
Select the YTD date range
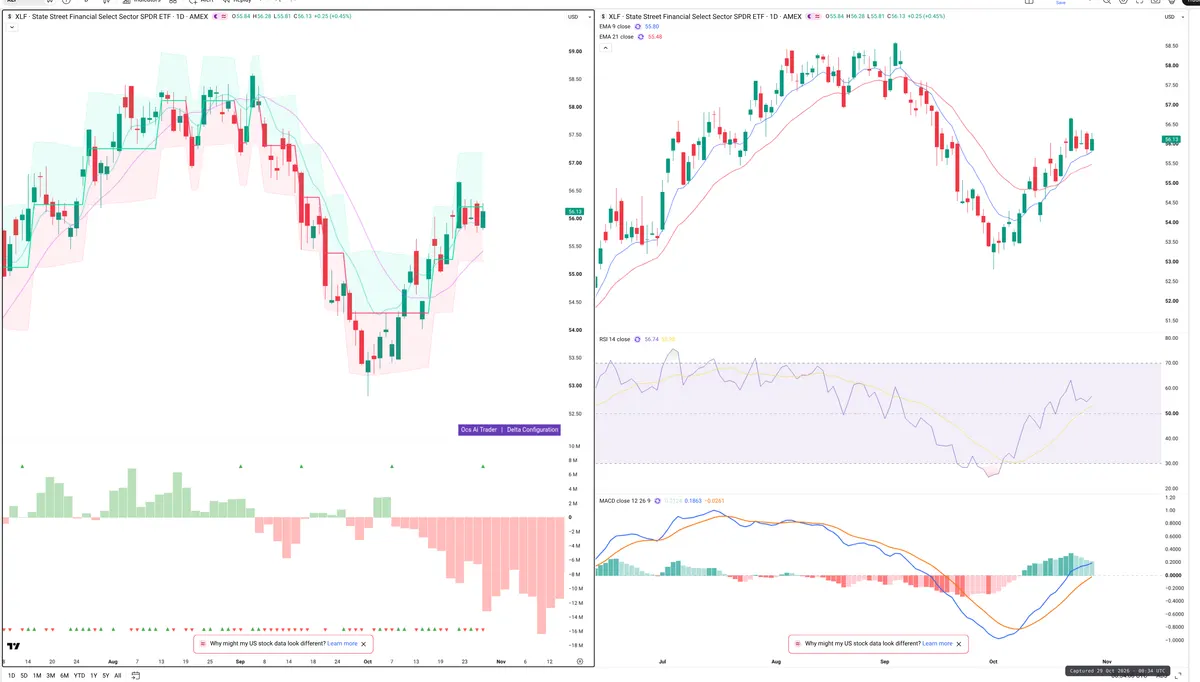(79, 676)
